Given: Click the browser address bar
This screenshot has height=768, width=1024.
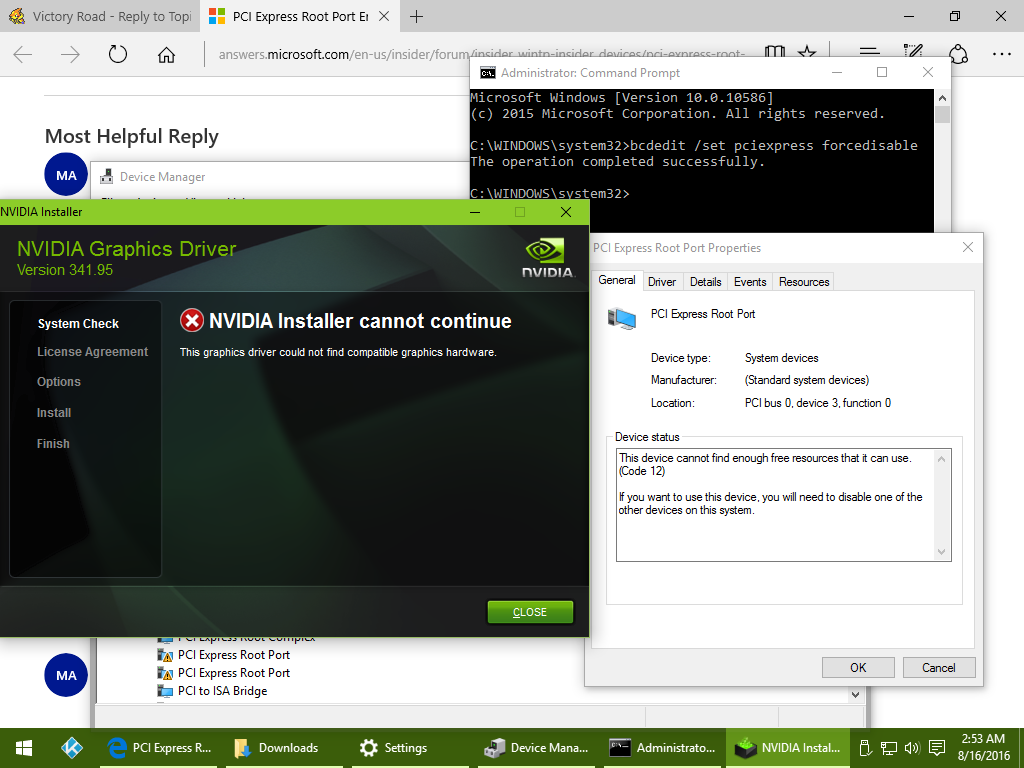Looking at the screenshot, I should click(480, 54).
